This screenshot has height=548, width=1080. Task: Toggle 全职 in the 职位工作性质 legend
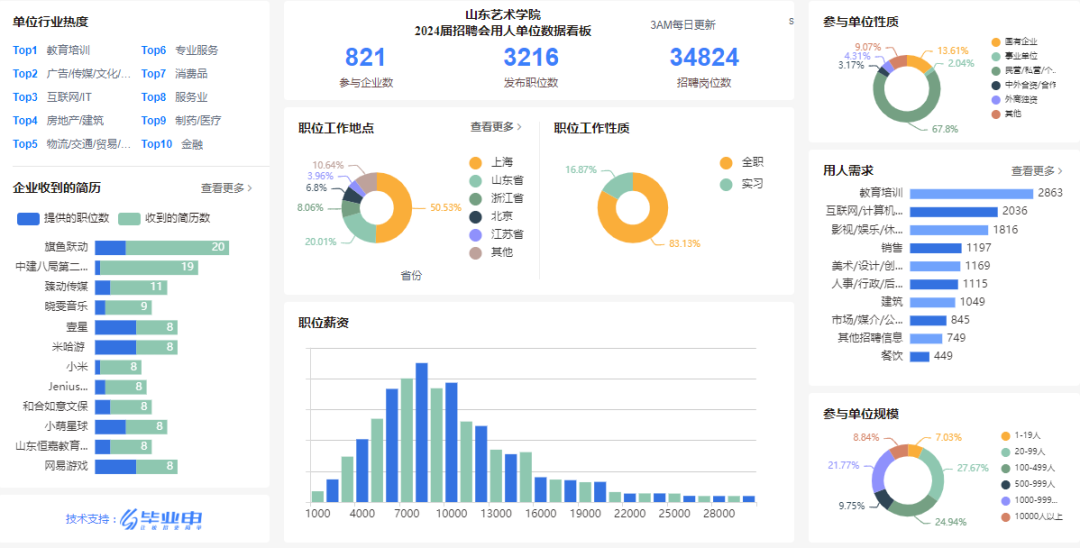click(742, 163)
